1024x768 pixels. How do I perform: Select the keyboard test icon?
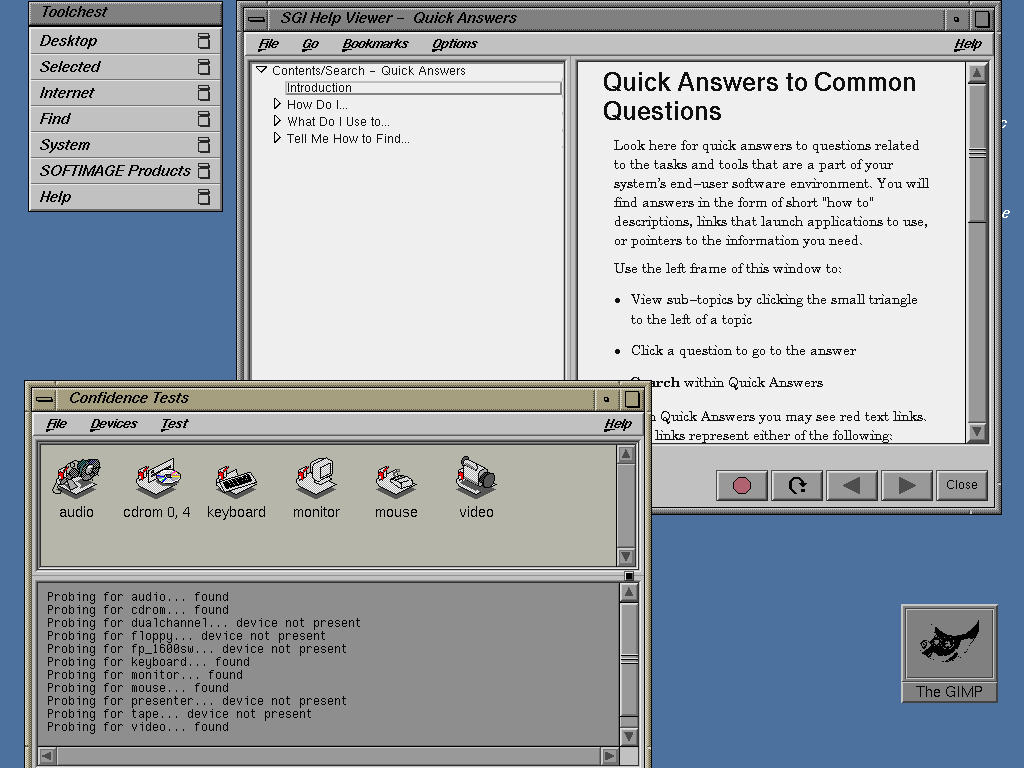[x=236, y=481]
